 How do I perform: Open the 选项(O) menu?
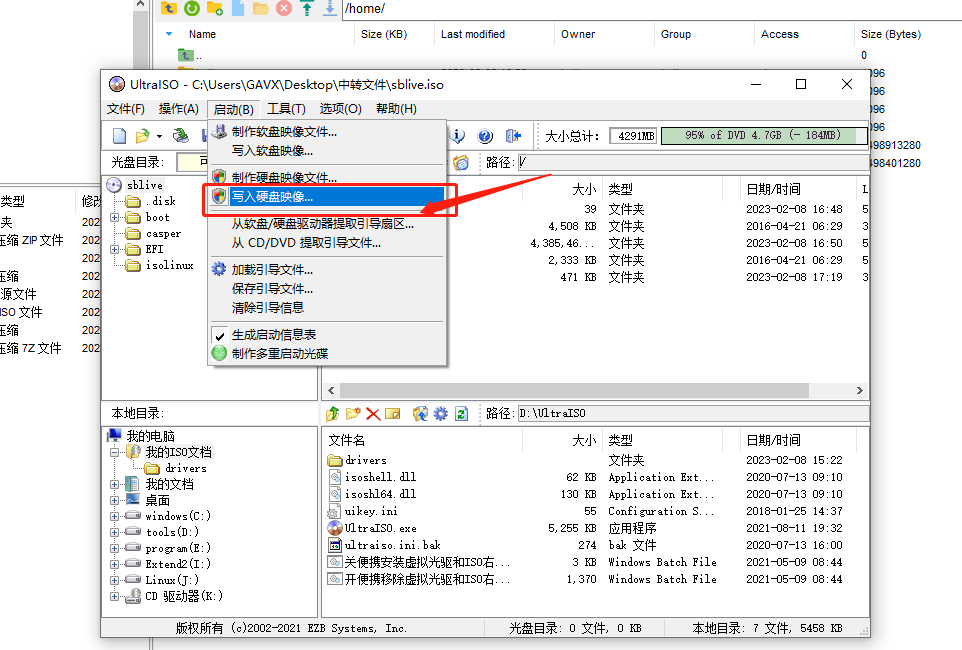click(341, 109)
